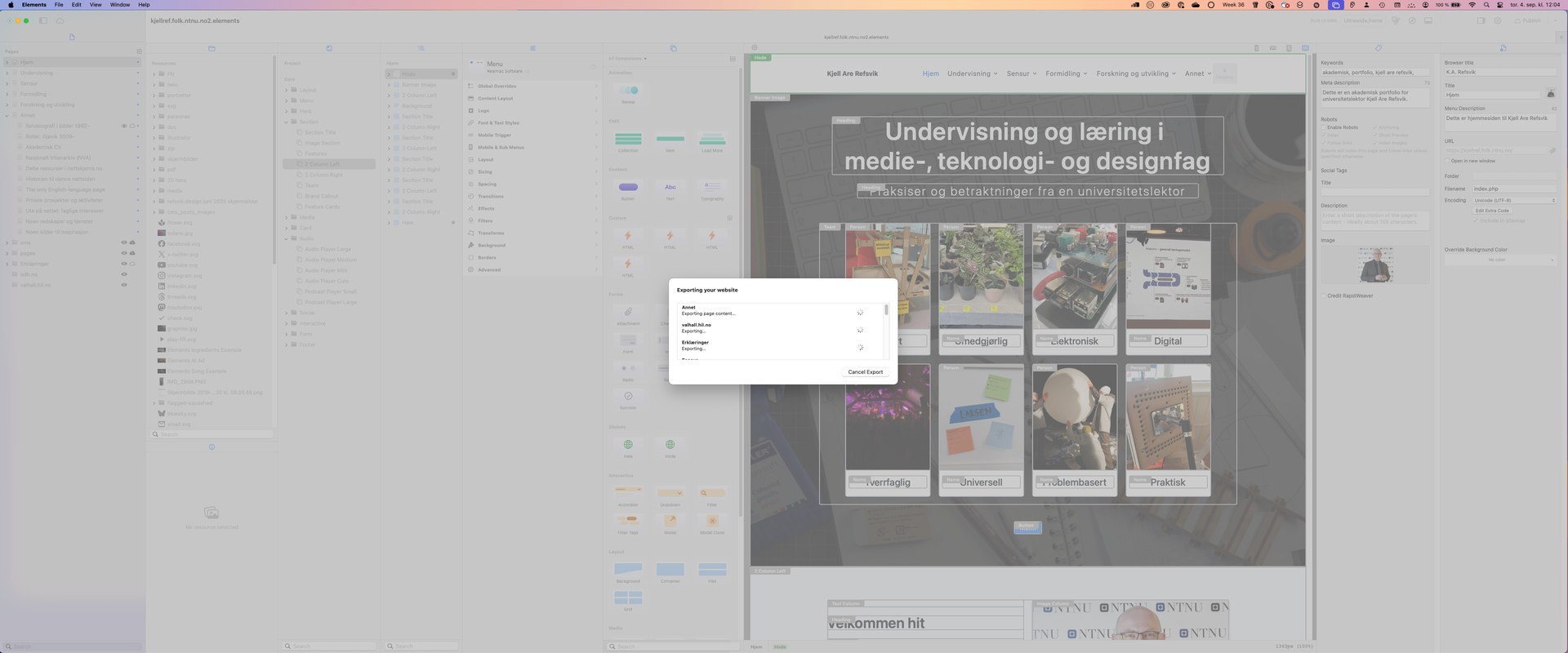Toggle the Include in sitemap checkbox

pos(1477,220)
